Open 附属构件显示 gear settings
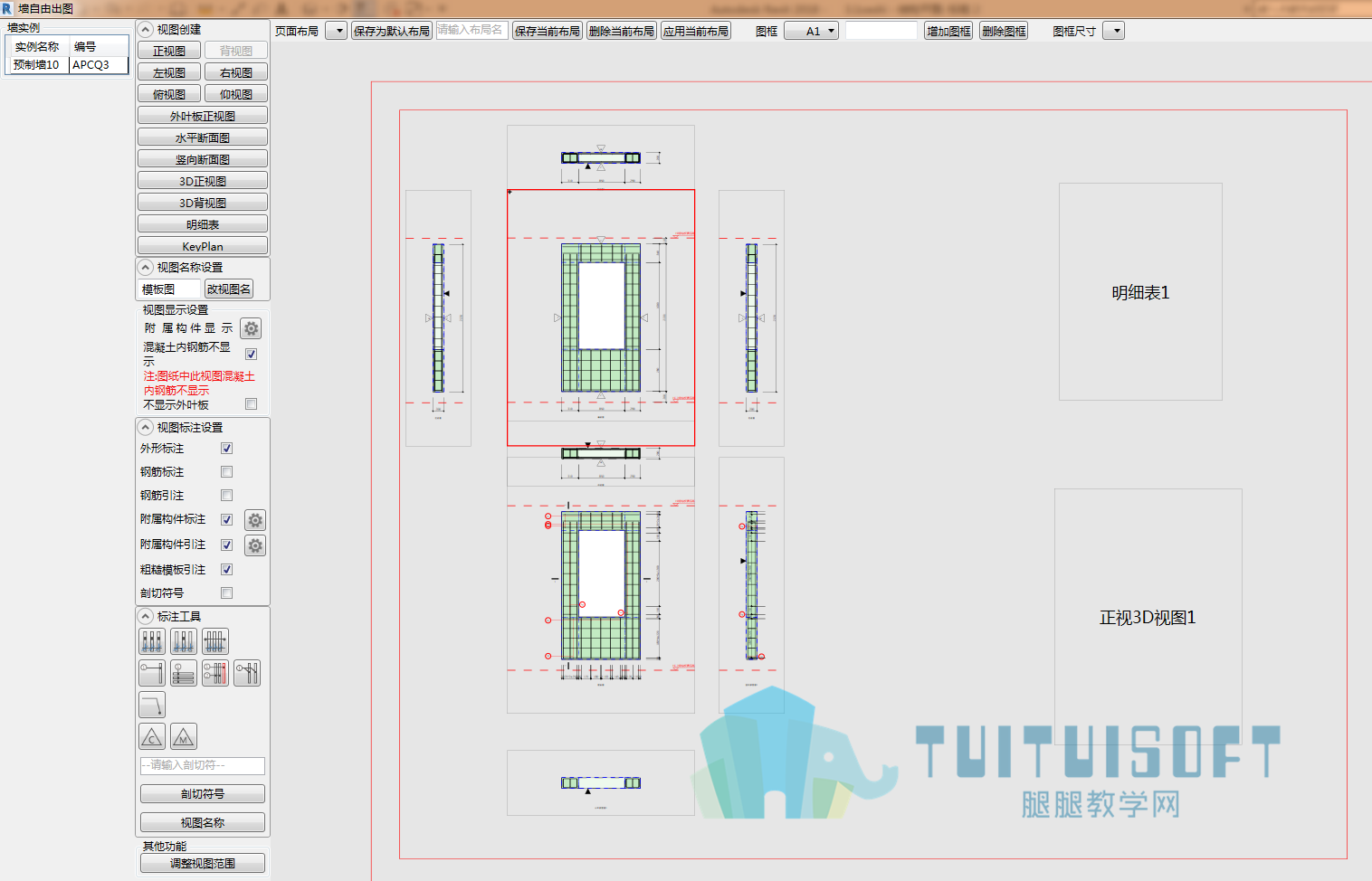Screen dimensions: 1372x881 pyautogui.click(x=252, y=328)
